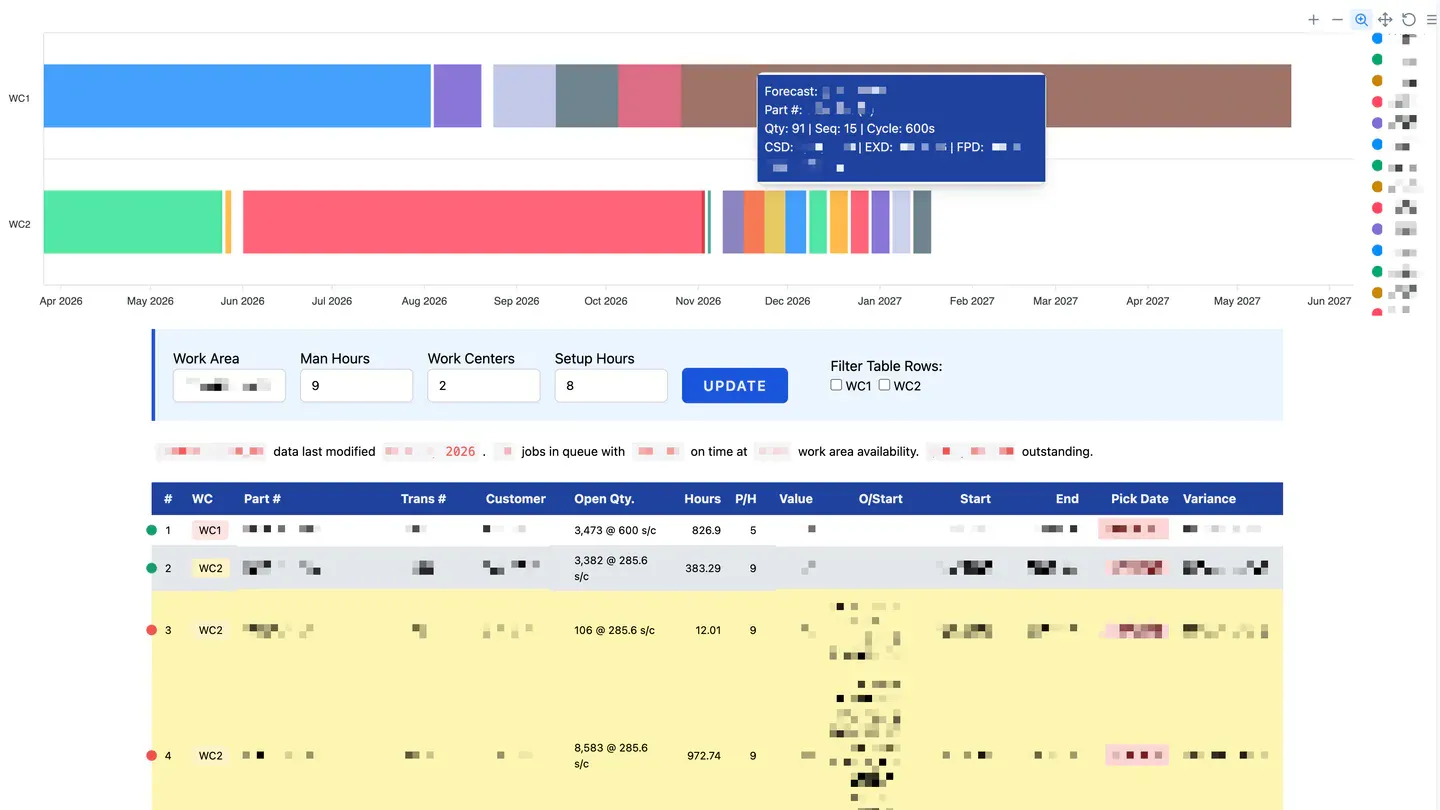Click the chart zoom out minus icon
The image size is (1440, 810).
pos(1337,20)
